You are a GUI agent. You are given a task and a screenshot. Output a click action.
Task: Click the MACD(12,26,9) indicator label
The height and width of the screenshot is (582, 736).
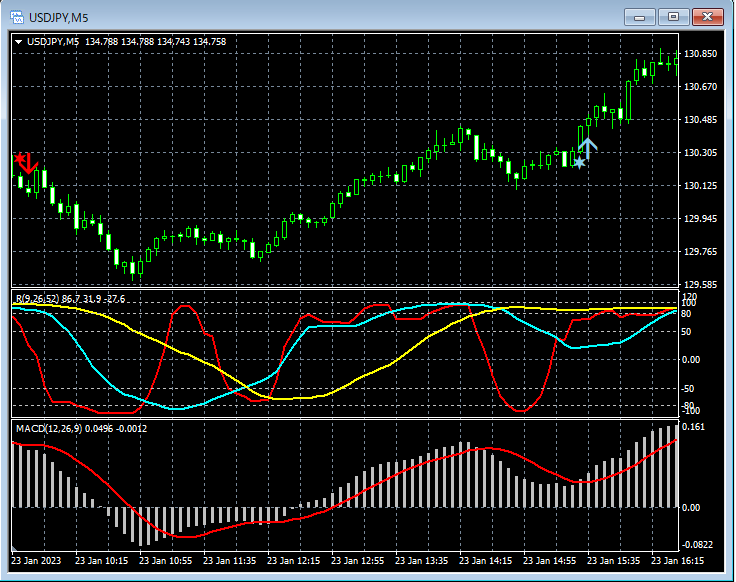point(49,429)
